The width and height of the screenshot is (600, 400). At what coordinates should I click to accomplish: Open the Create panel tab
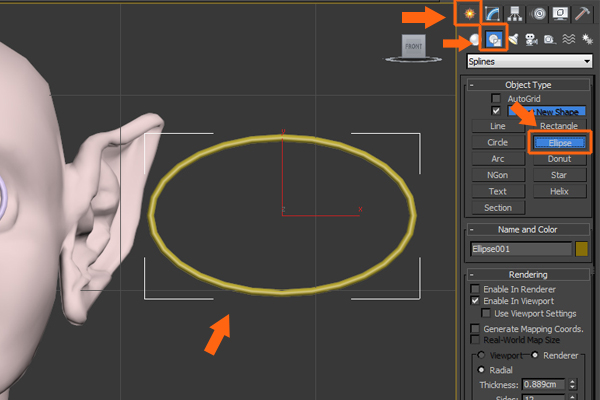tap(469, 14)
